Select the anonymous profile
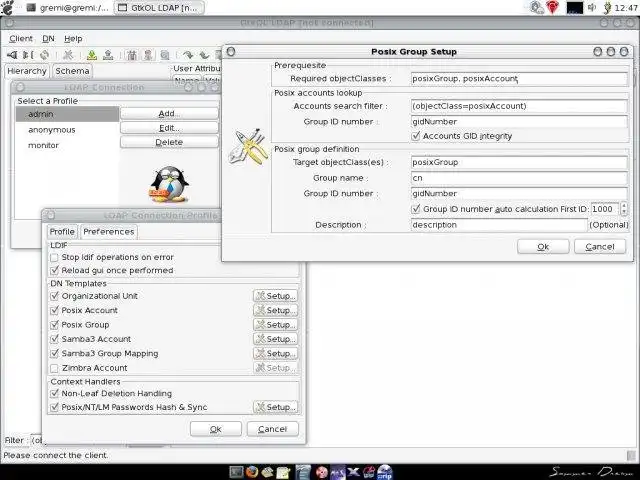This screenshot has width=640, height=480. [x=67, y=130]
